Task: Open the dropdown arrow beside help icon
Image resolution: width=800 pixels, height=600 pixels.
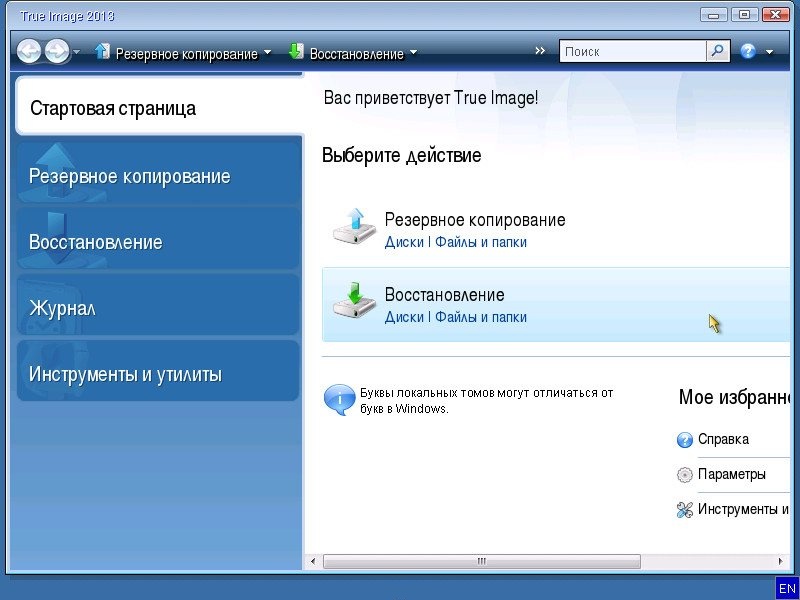Action: [769, 52]
